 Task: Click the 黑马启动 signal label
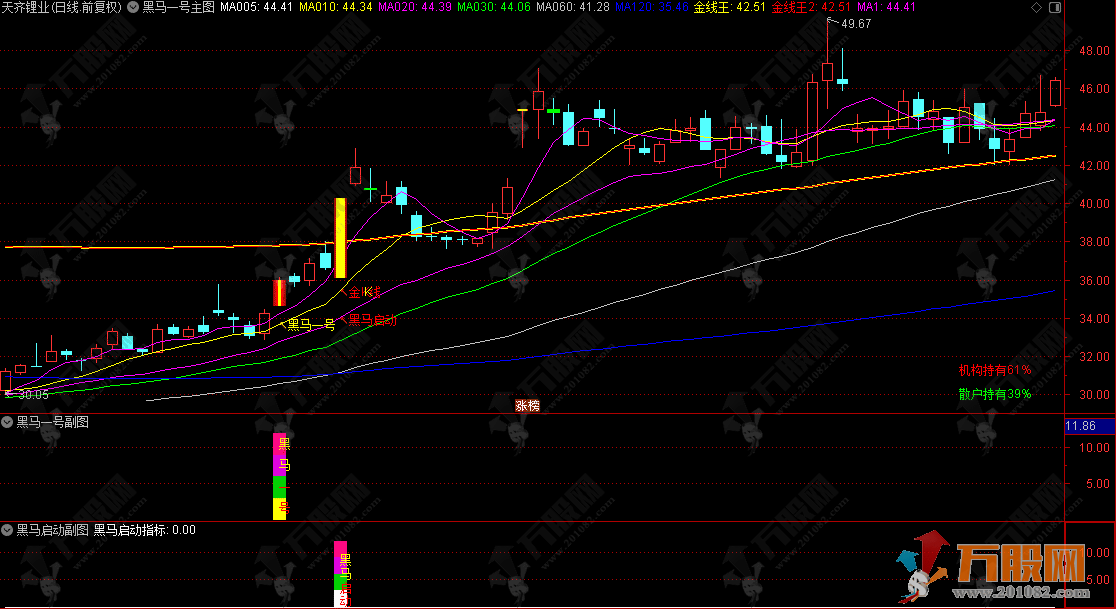[371, 320]
